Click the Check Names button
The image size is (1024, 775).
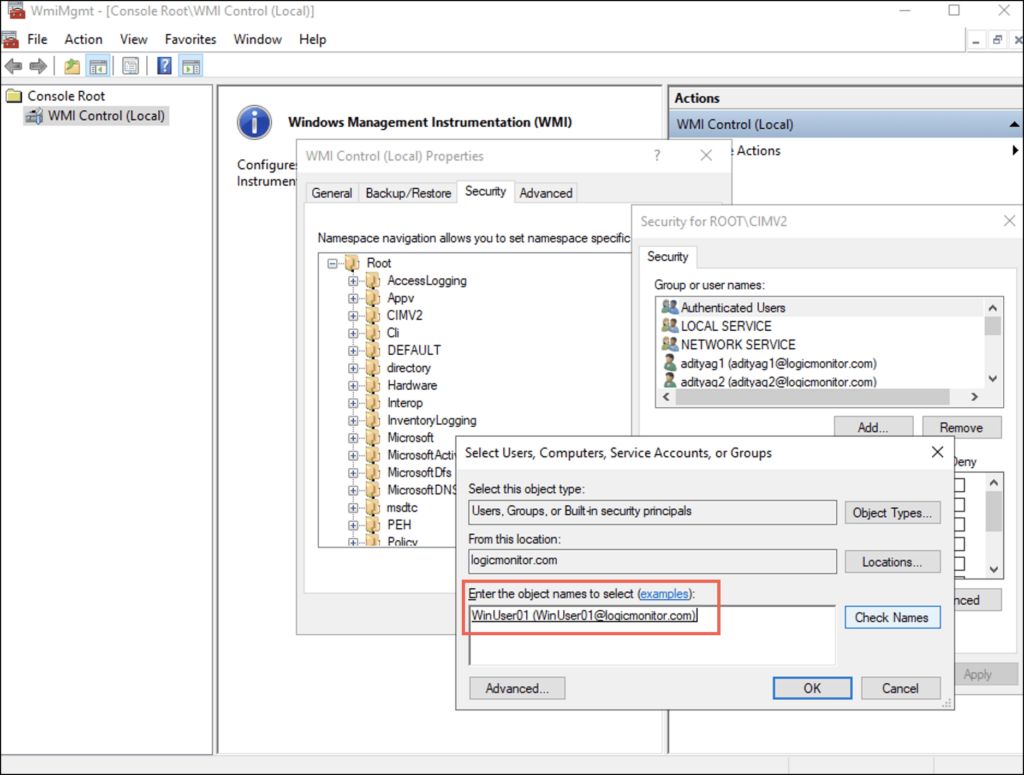892,617
